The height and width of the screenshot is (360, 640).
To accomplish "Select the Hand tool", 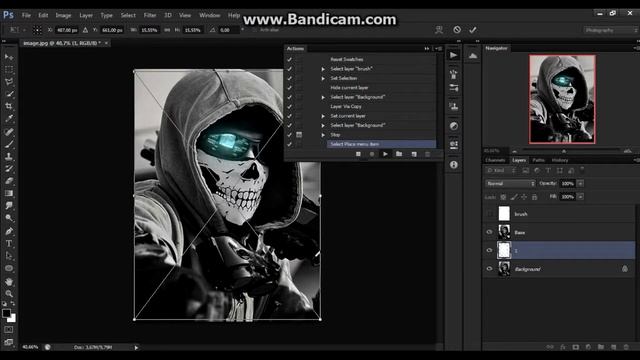I will [9, 282].
